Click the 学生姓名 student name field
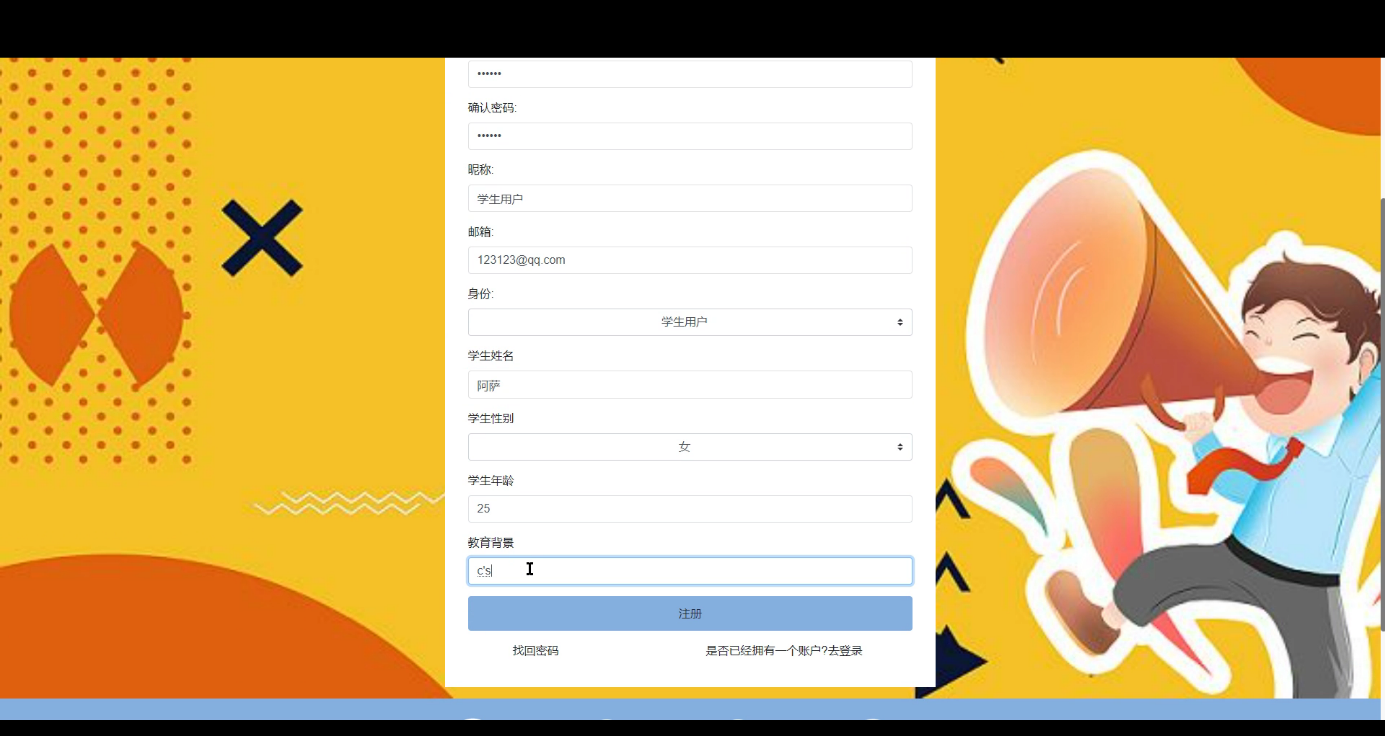Viewport: 1385px width, 736px height. 690,385
